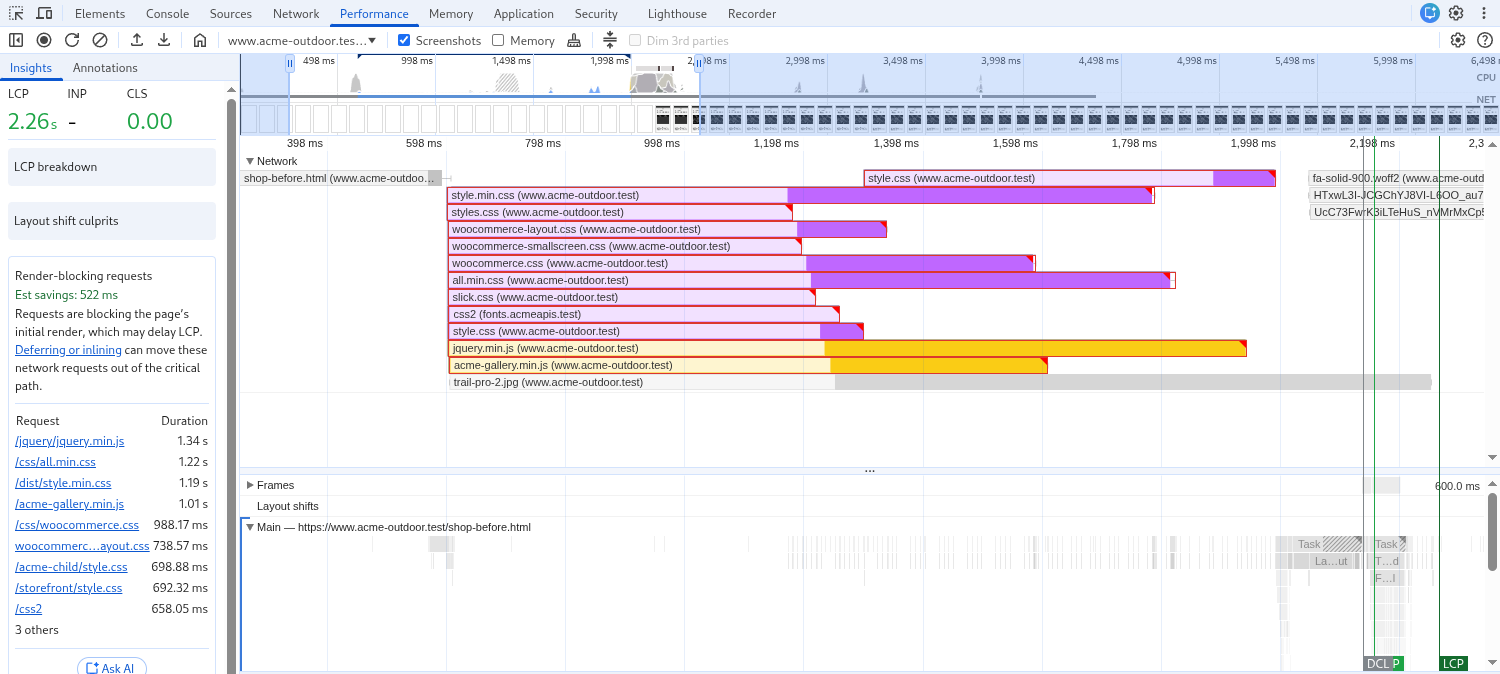The width and height of the screenshot is (1500, 674).
Task: Toggle the device toolbar icon
Action: coord(44,13)
